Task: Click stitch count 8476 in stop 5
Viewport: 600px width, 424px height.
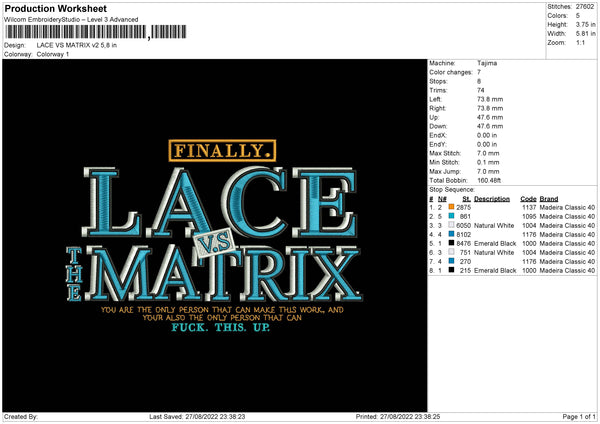Action: [x=463, y=244]
